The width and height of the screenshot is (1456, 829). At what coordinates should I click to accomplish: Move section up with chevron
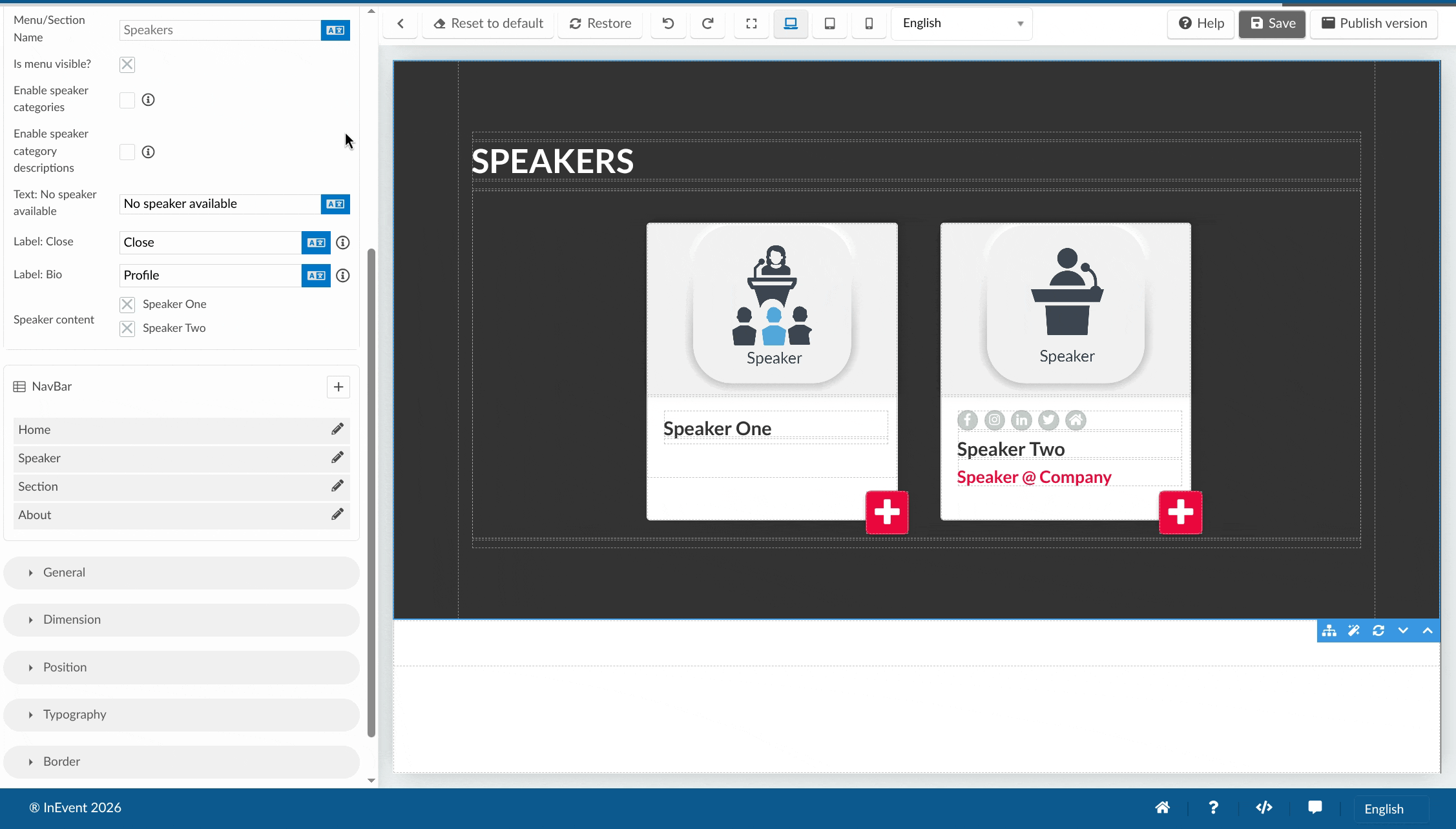(1428, 631)
